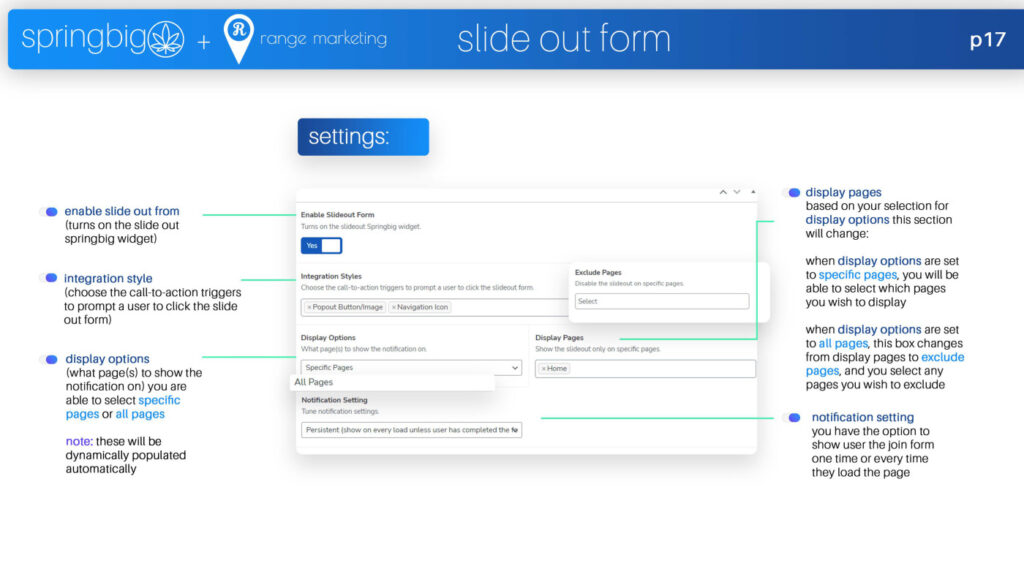Click the 'slide out form' title
This screenshot has width=1024, height=577.
click(x=564, y=39)
